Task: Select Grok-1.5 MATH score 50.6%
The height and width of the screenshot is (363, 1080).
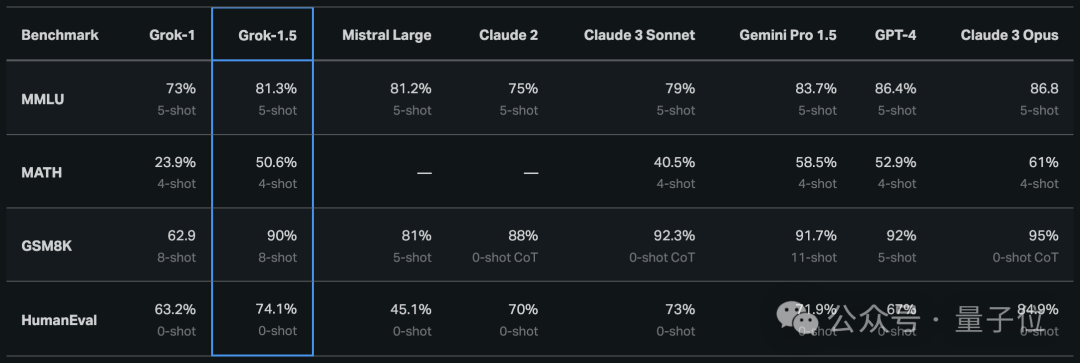Action: 276,163
